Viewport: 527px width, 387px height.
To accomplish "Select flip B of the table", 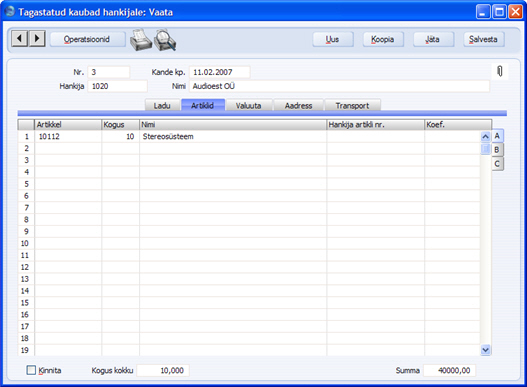I will pos(497,150).
